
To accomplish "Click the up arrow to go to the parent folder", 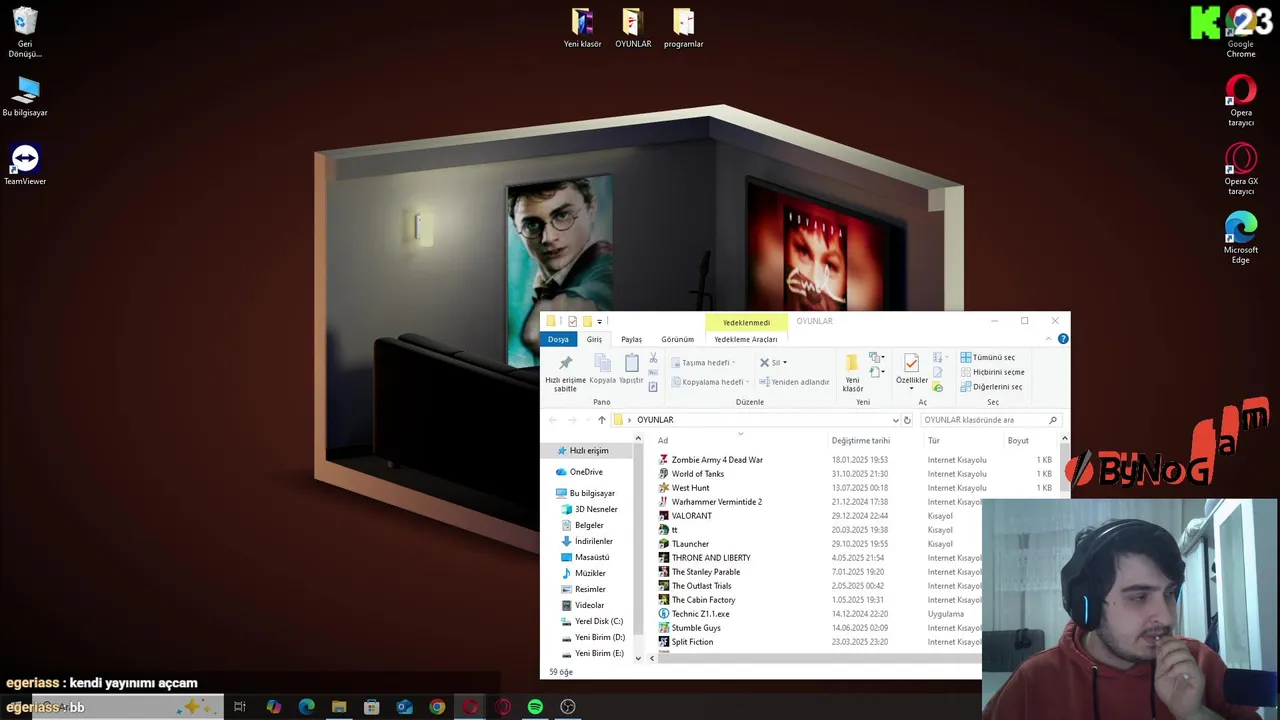I will 601,420.
